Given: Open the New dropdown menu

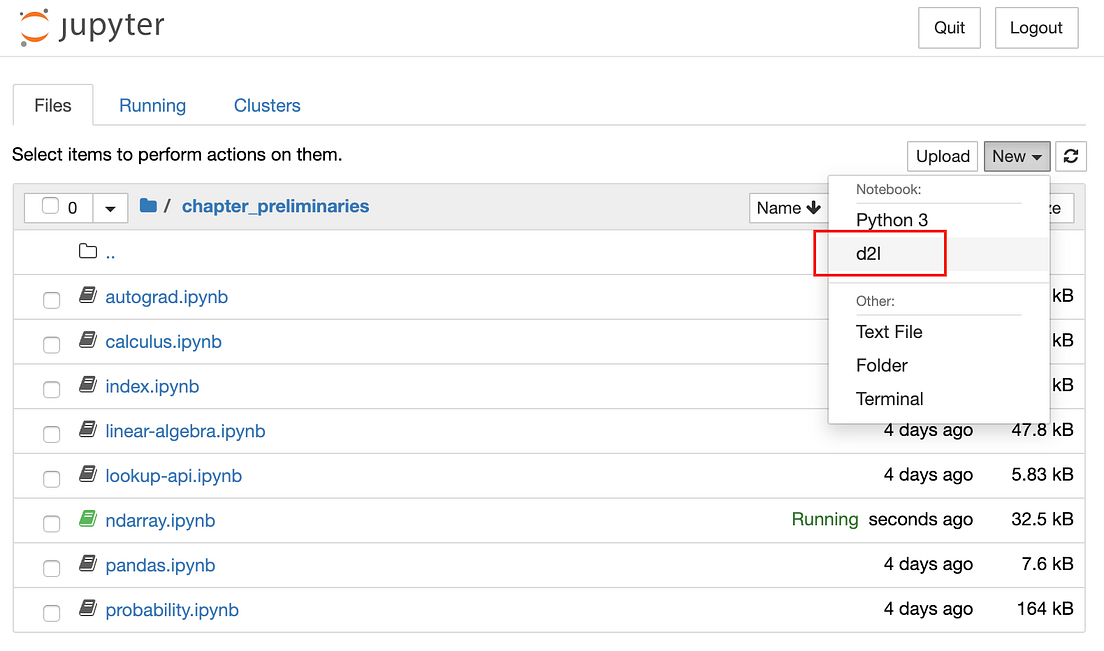Looking at the screenshot, I should tap(1016, 156).
